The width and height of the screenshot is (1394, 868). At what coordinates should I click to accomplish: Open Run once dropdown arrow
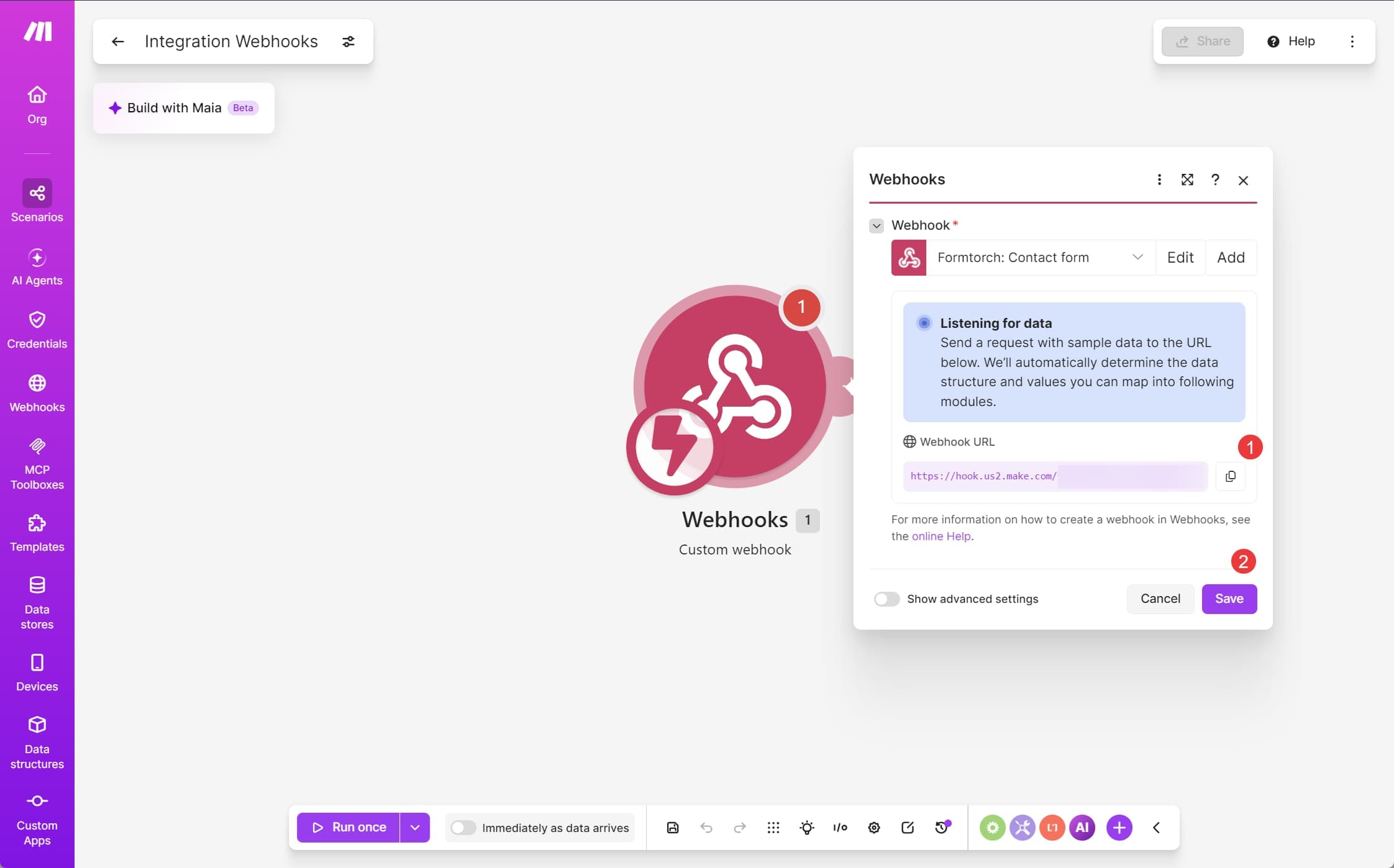pyautogui.click(x=415, y=828)
